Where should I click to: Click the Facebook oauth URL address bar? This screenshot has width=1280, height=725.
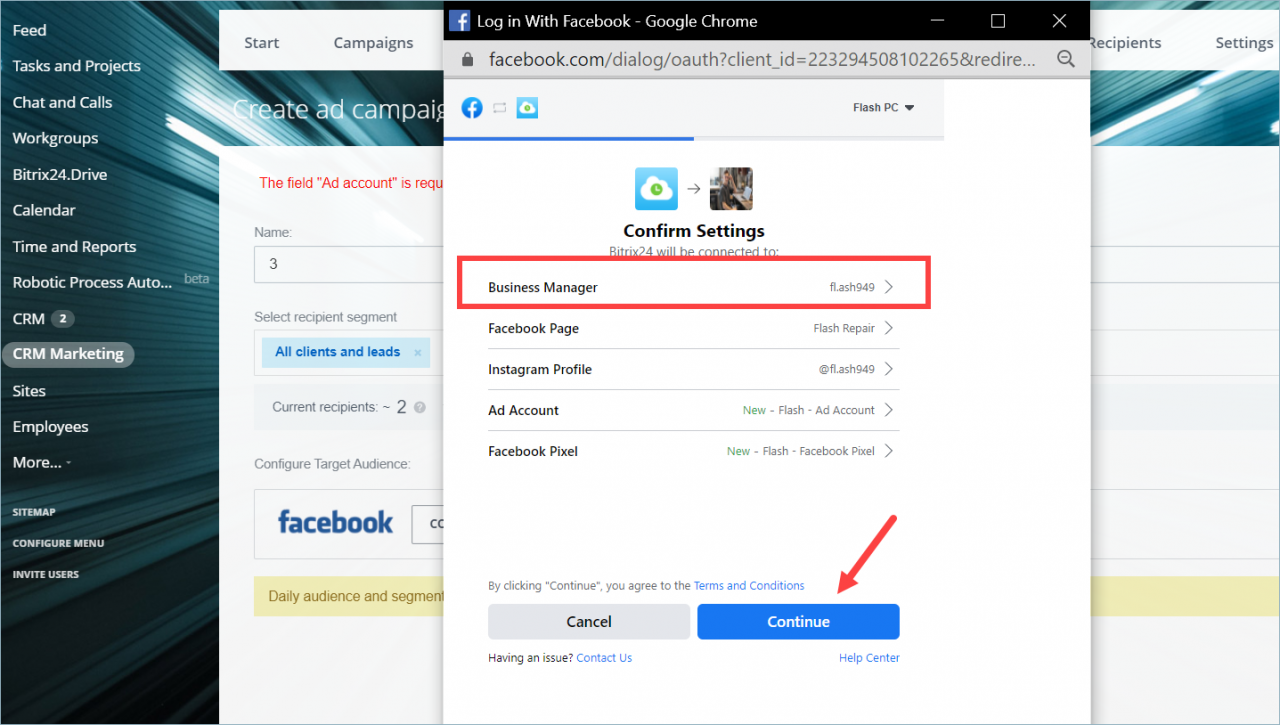click(762, 59)
